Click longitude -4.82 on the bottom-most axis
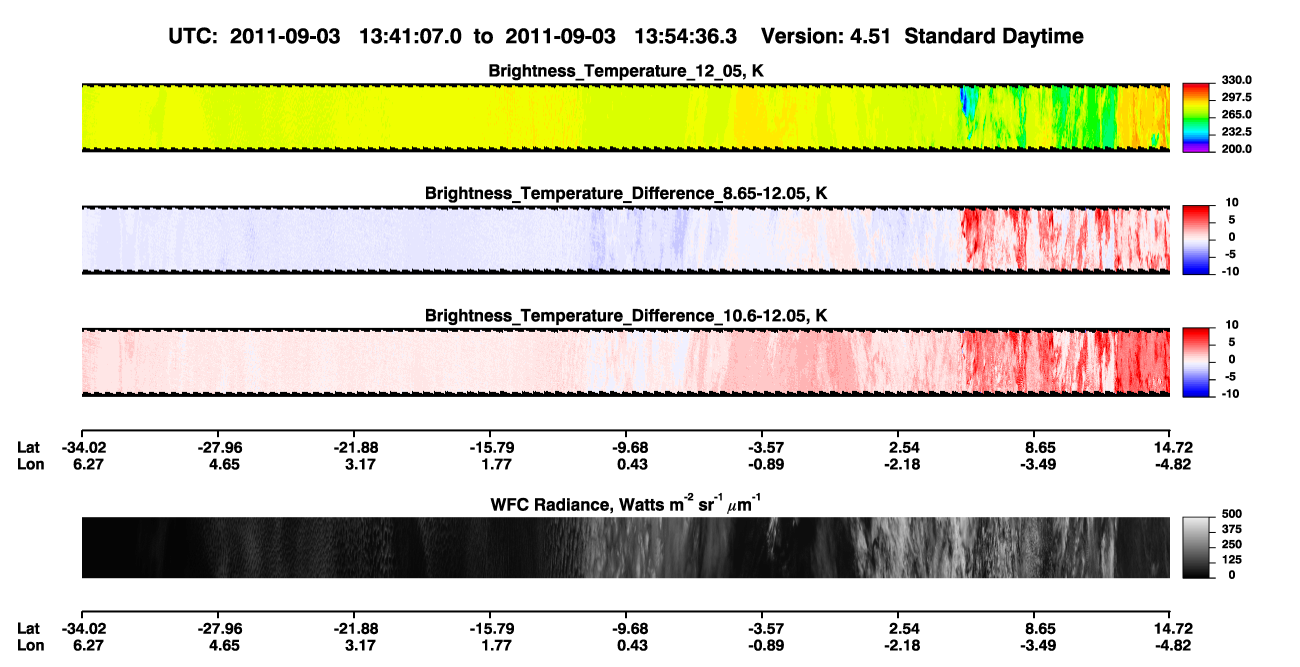1300x667 pixels. point(1174,645)
